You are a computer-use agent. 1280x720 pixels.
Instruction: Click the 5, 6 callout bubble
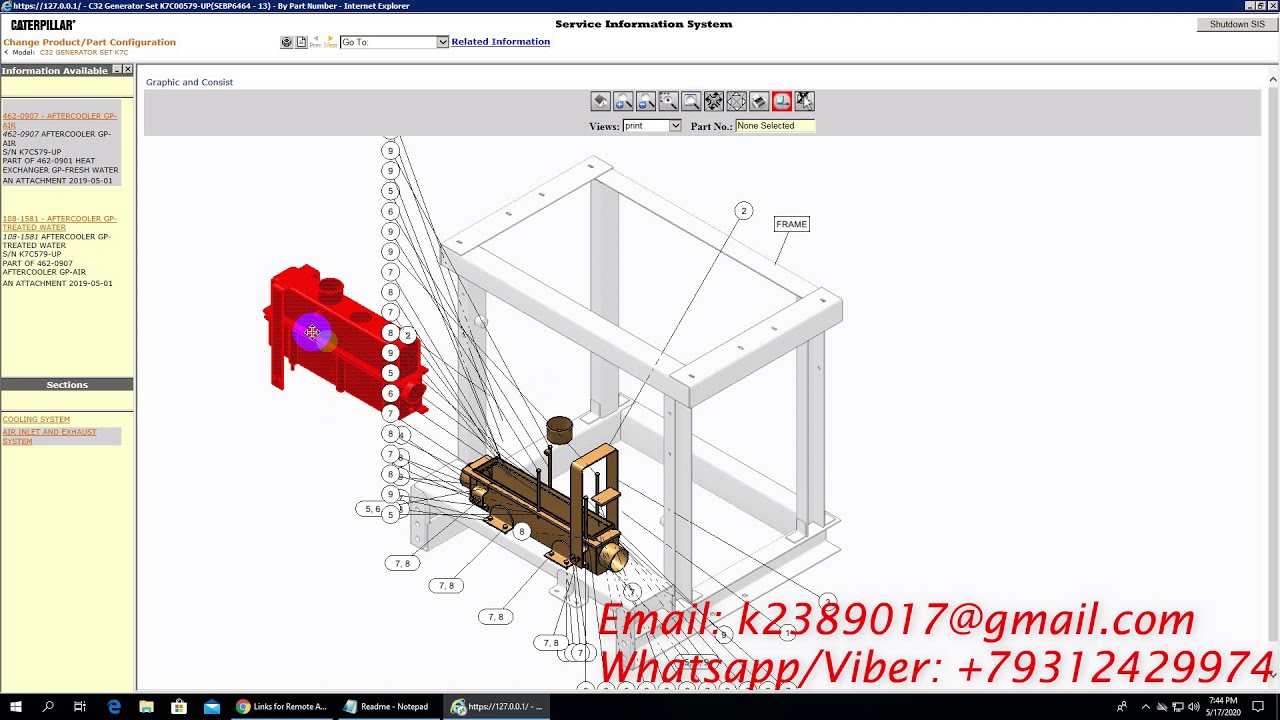pyautogui.click(x=372, y=509)
